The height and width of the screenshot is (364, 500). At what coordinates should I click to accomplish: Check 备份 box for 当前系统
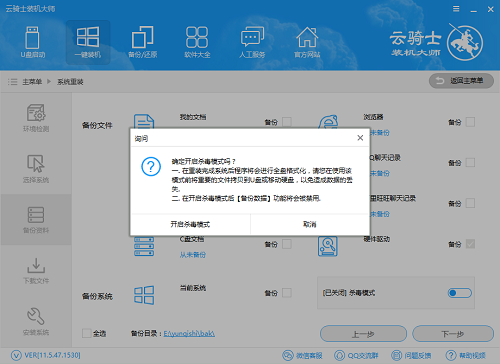pos(287,293)
